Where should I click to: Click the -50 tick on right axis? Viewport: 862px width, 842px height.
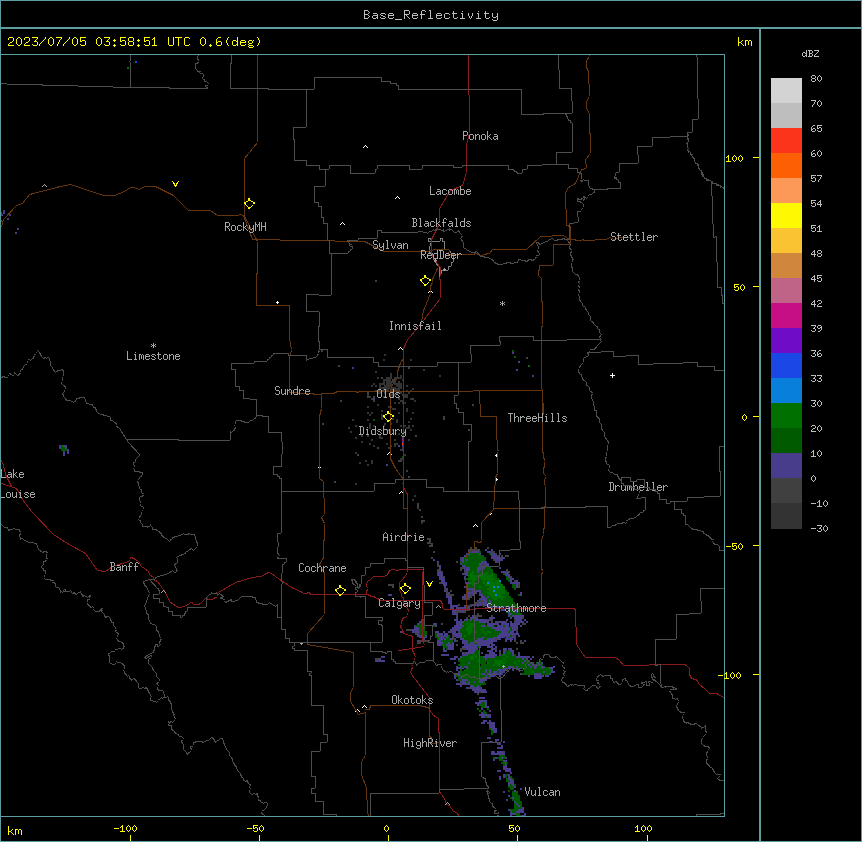[734, 546]
